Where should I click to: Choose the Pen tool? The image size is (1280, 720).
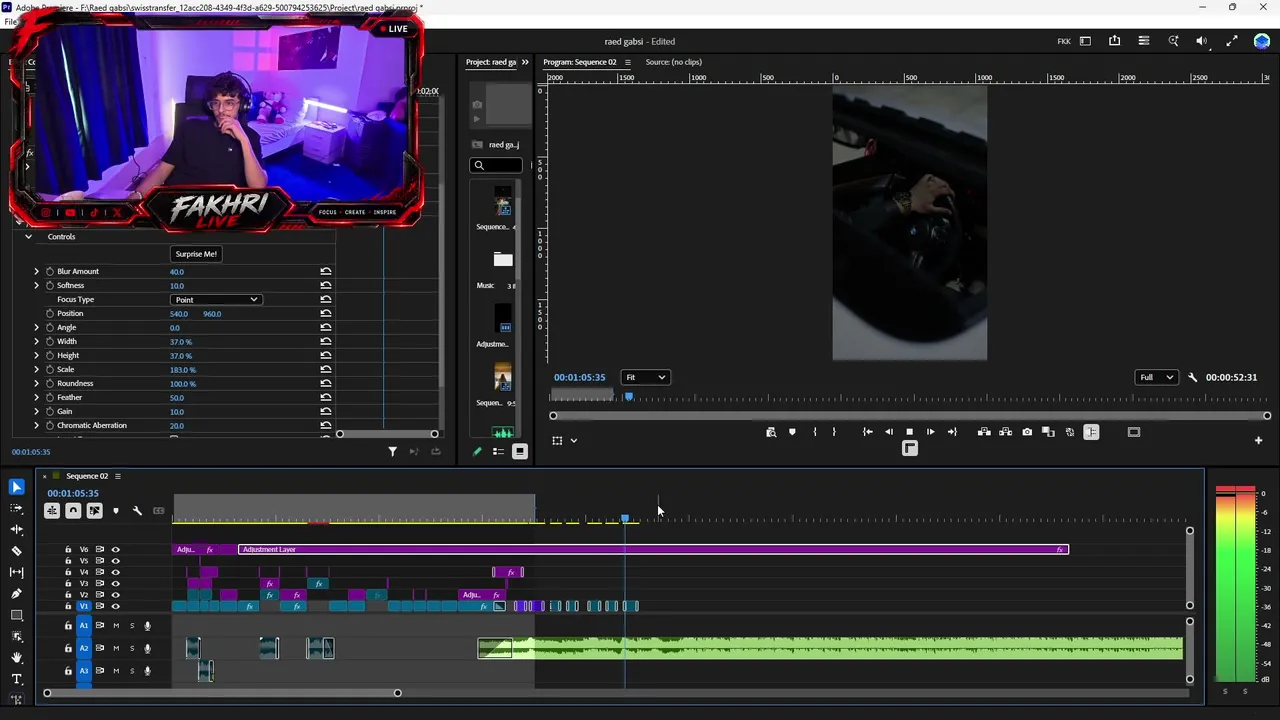coord(17,594)
